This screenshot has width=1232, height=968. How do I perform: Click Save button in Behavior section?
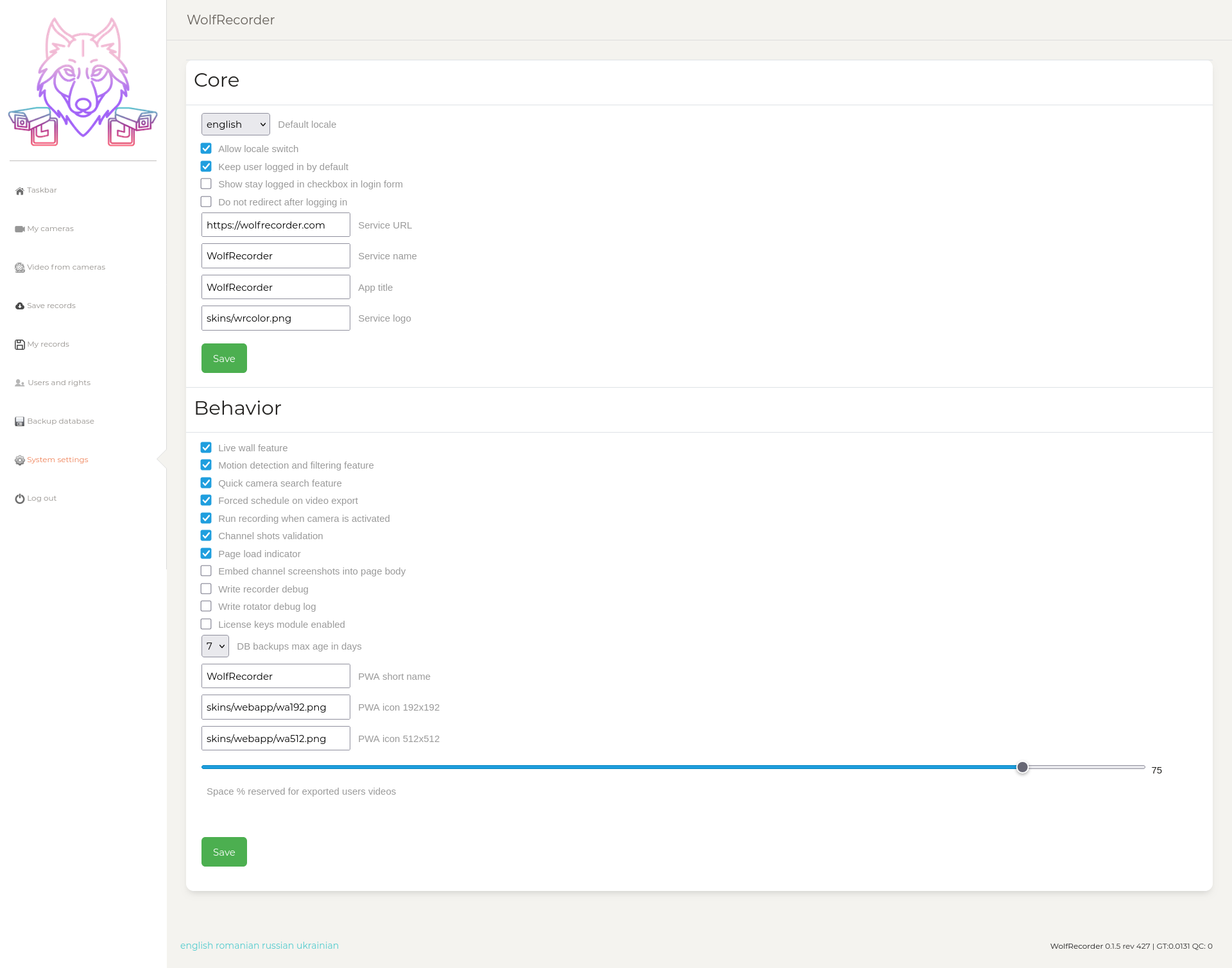pyautogui.click(x=224, y=852)
